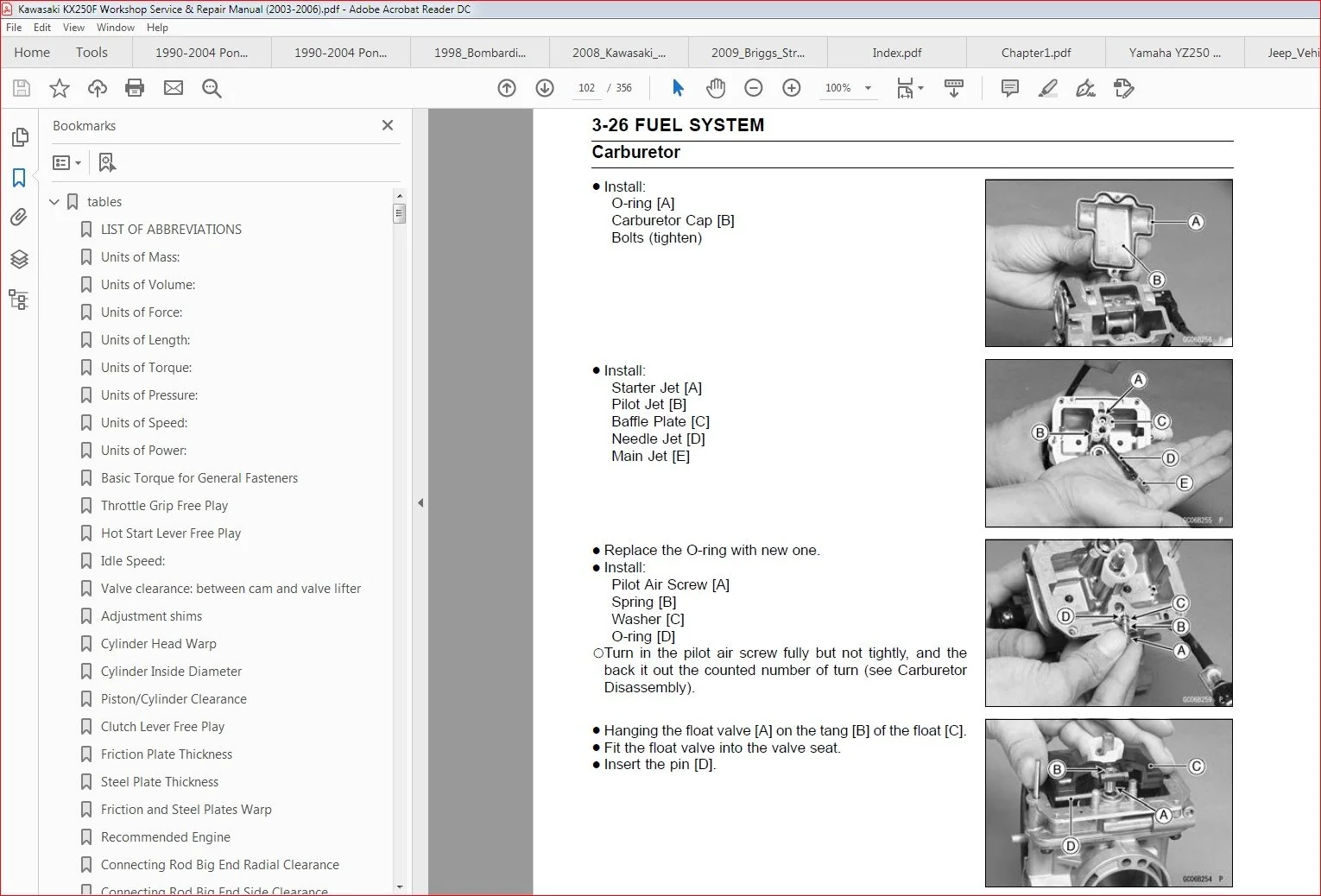
Task: Open the Piston/Cylinder Clearance bookmark
Action: [x=174, y=699]
